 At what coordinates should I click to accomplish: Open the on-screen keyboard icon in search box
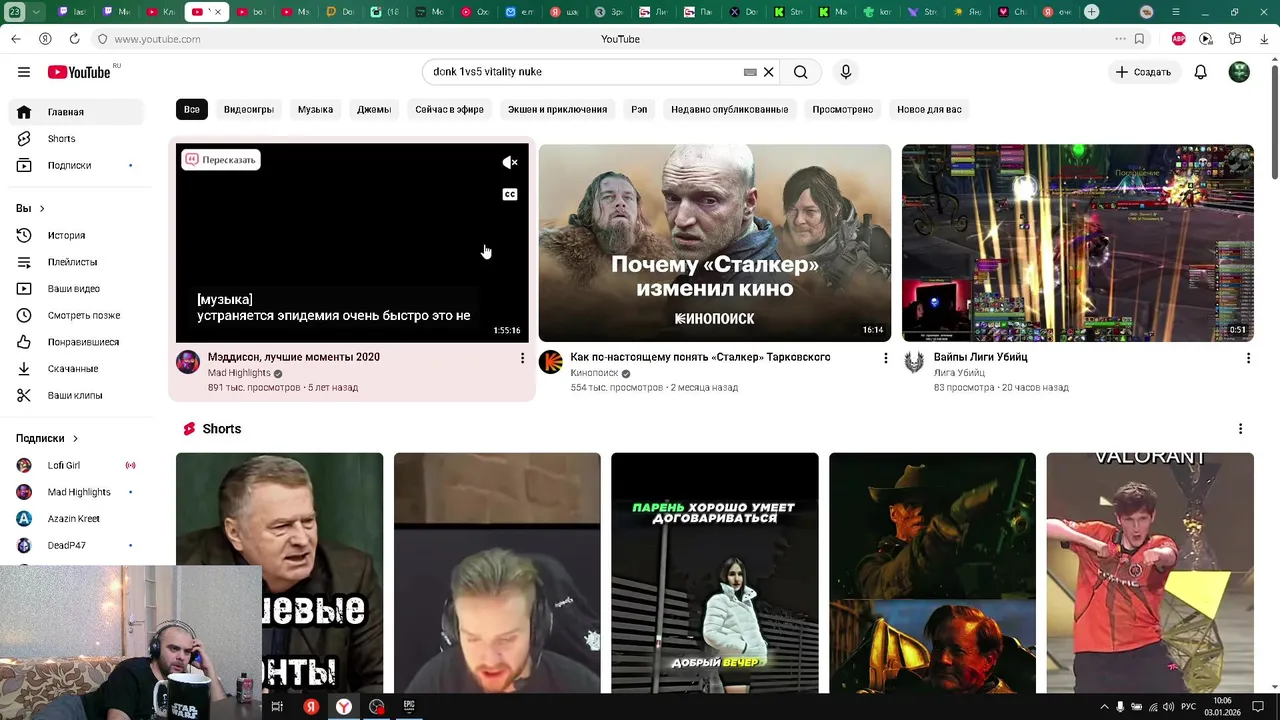[750, 72]
